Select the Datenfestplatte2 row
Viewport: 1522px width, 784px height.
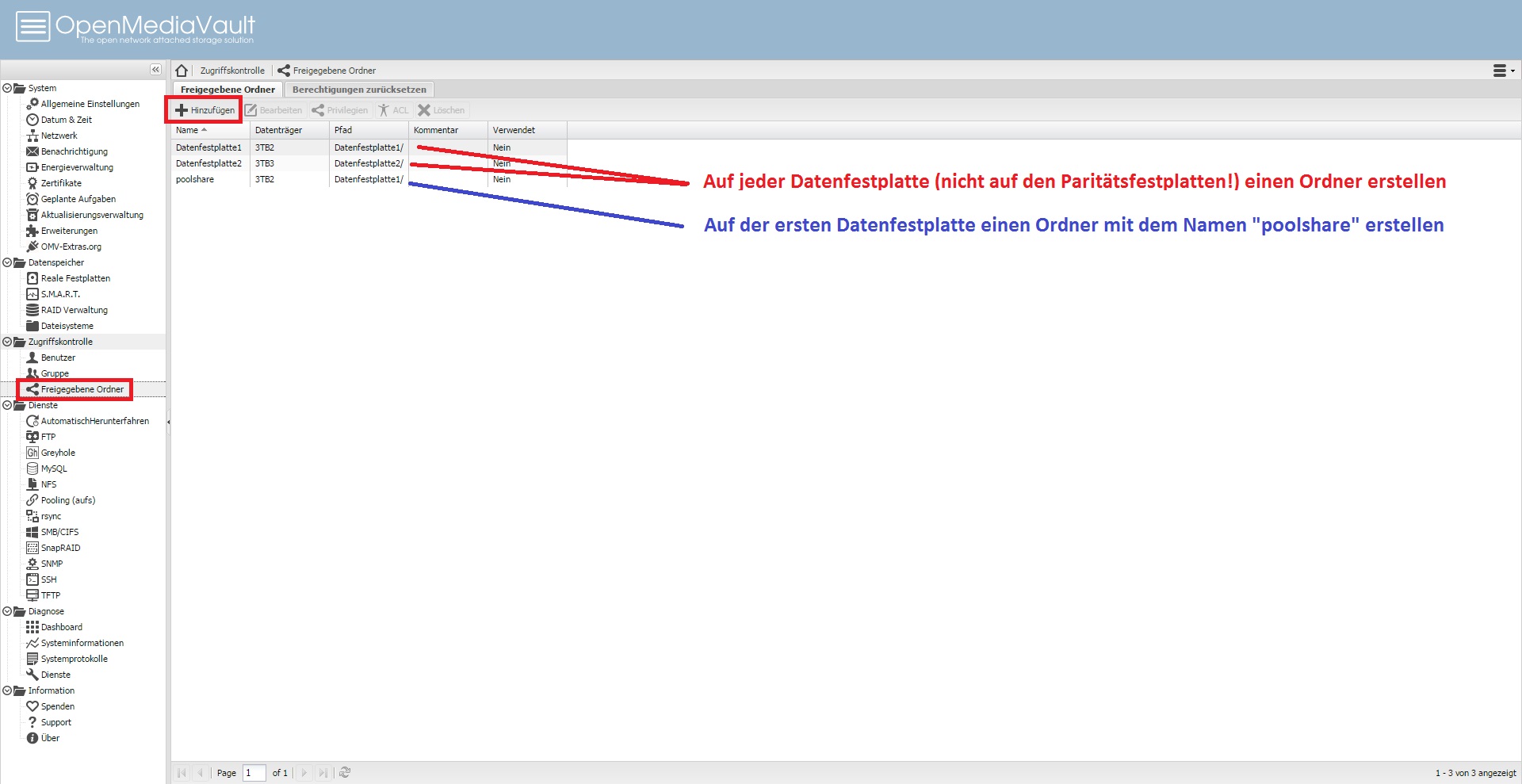pos(369,163)
